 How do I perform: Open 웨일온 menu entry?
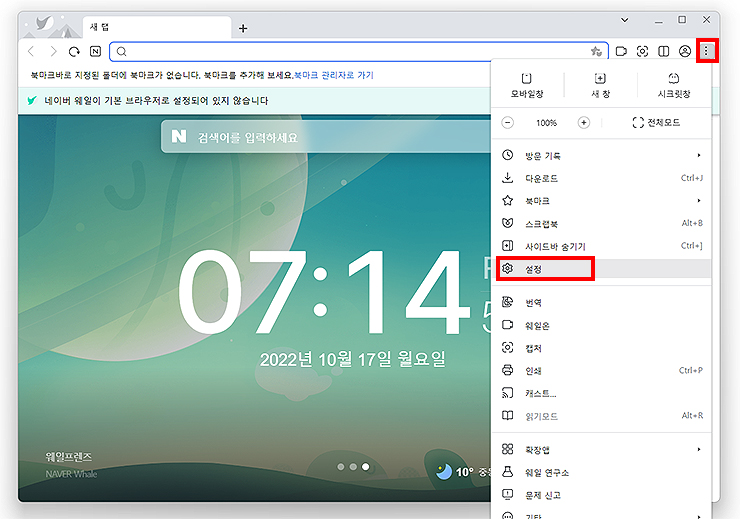pyautogui.click(x=601, y=325)
